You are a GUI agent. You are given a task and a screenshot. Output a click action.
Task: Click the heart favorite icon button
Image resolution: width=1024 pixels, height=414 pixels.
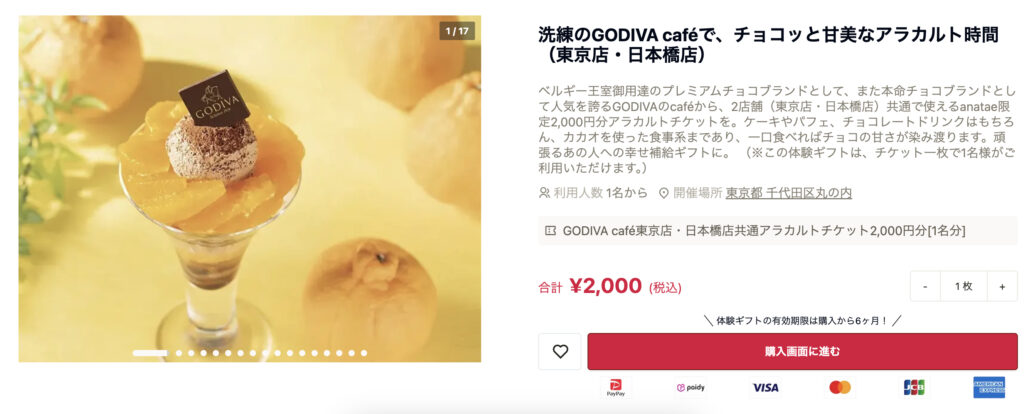[x=560, y=351]
